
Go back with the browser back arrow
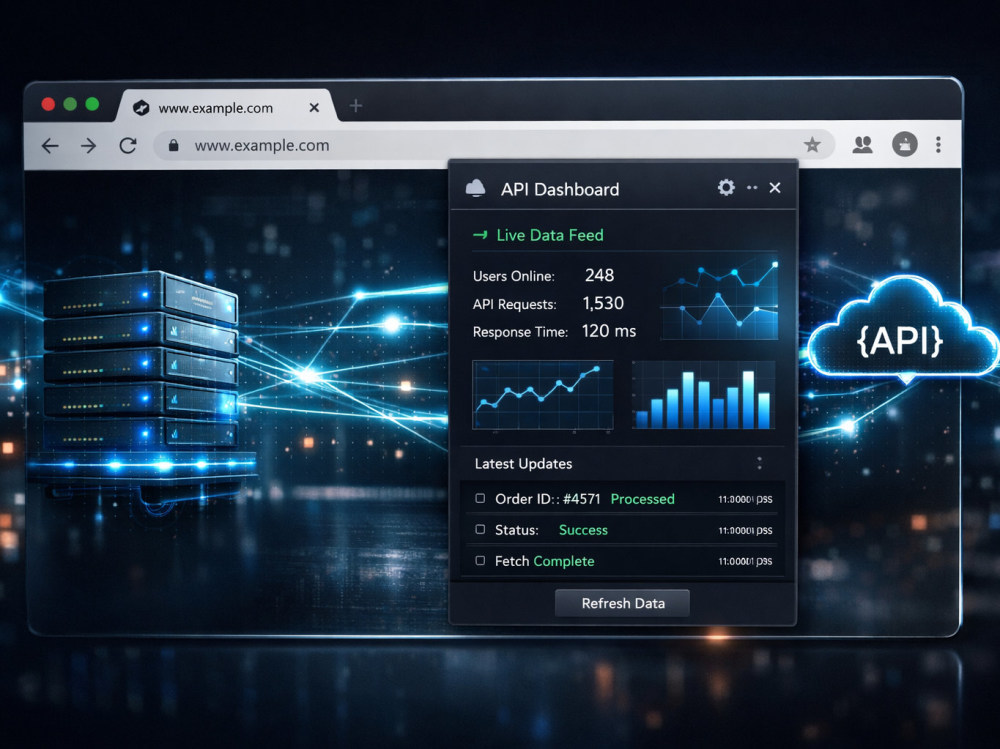50,146
